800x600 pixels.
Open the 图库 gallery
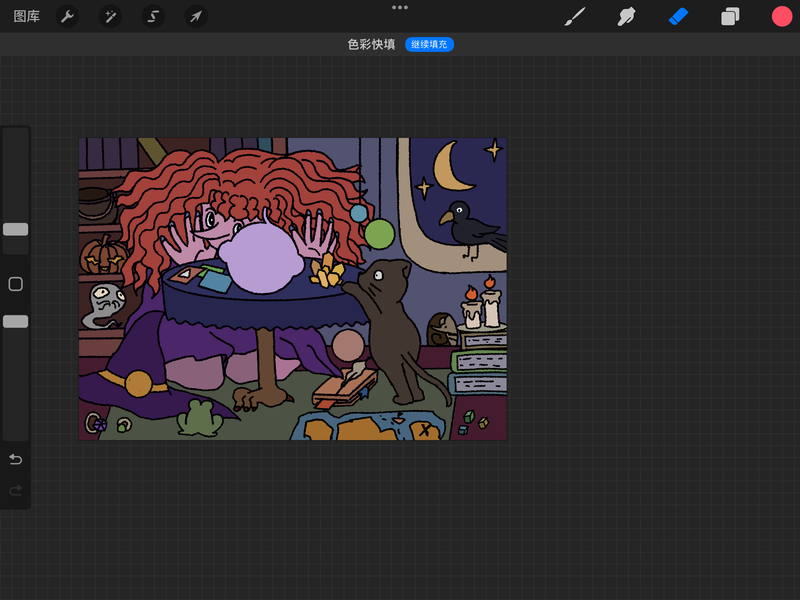tap(27, 16)
